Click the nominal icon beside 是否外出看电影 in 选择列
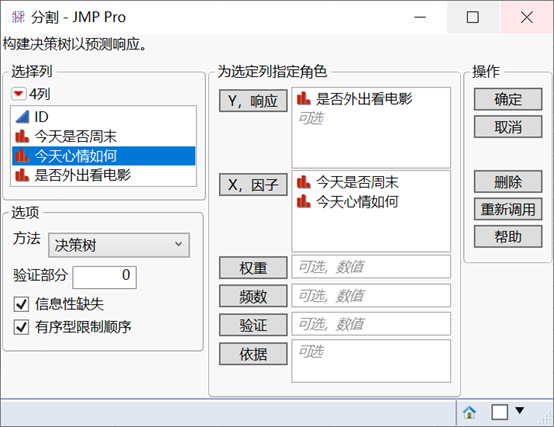Image resolution: width=554 pixels, height=427 pixels. 22,175
